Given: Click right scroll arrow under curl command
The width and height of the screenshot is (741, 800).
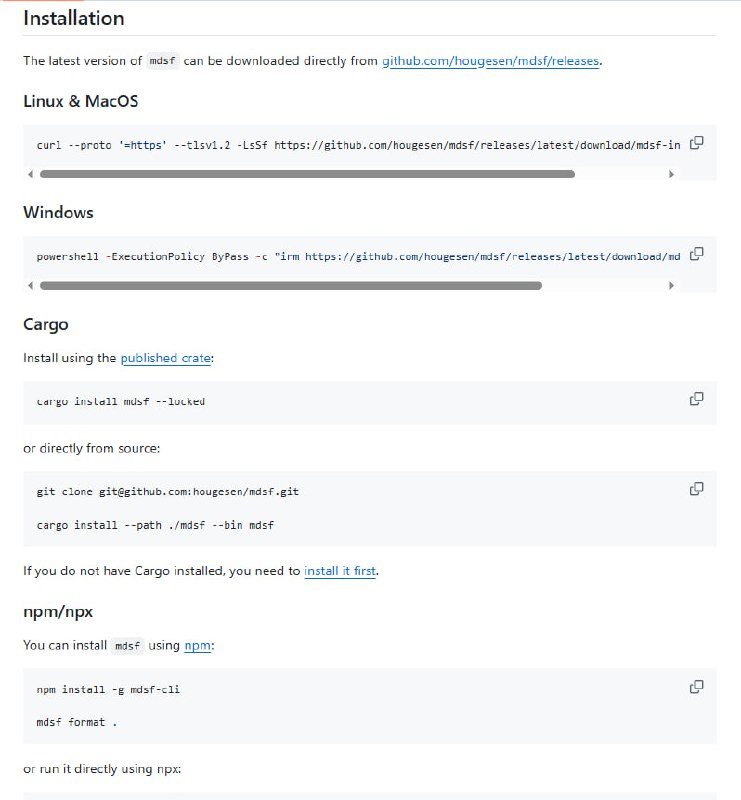Looking at the screenshot, I should coord(671,174).
